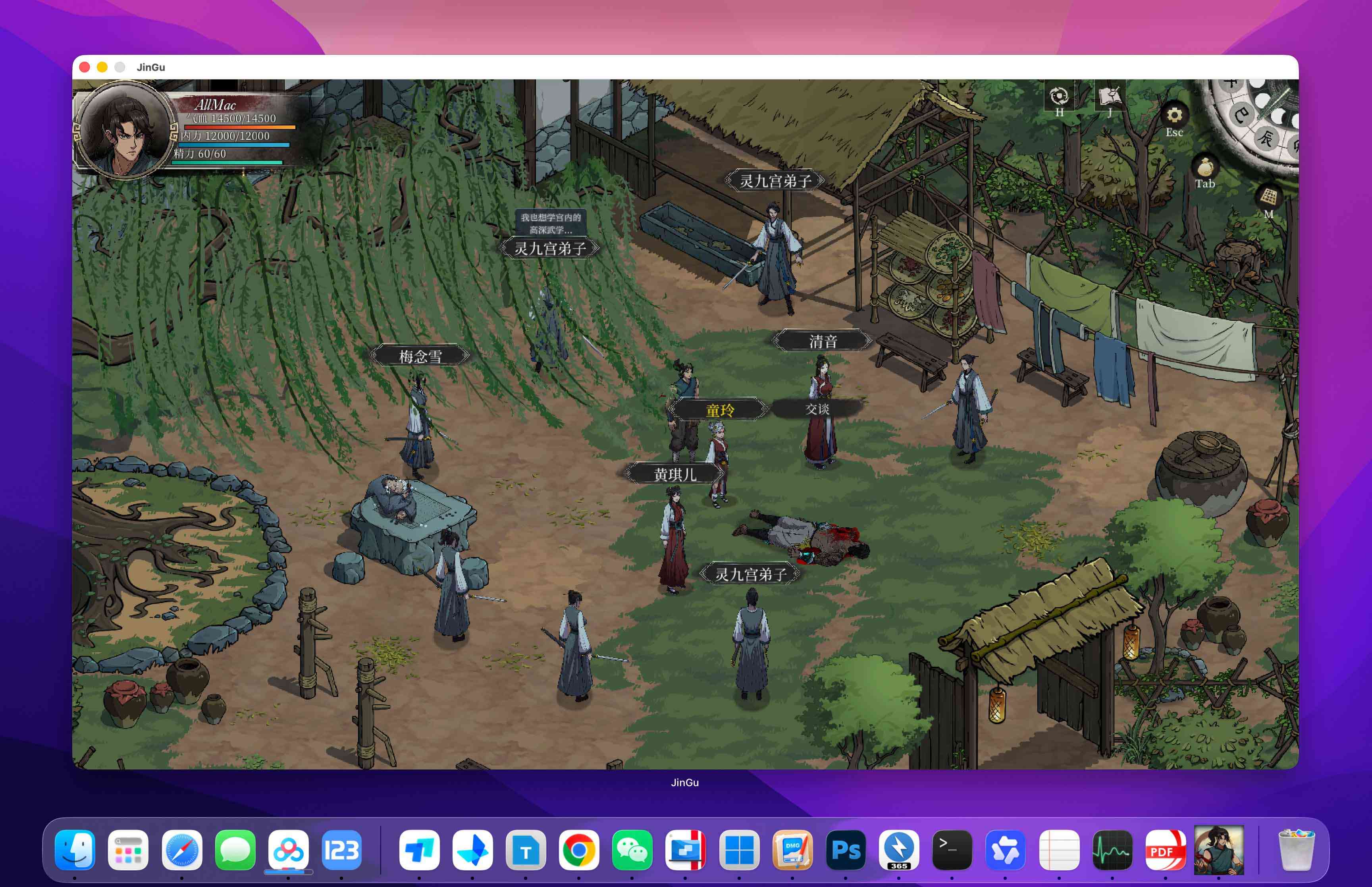Image resolution: width=1372 pixels, height=887 pixels.
Task: Open Launchpad from the dock
Action: tap(128, 850)
